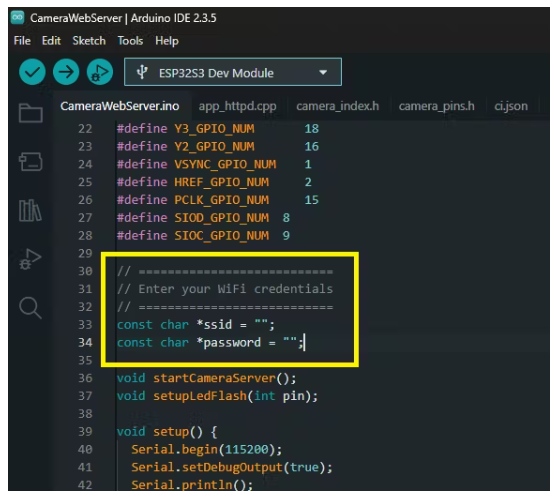556x501 pixels.
Task: Open the Library Manager books icon
Action: [30, 210]
